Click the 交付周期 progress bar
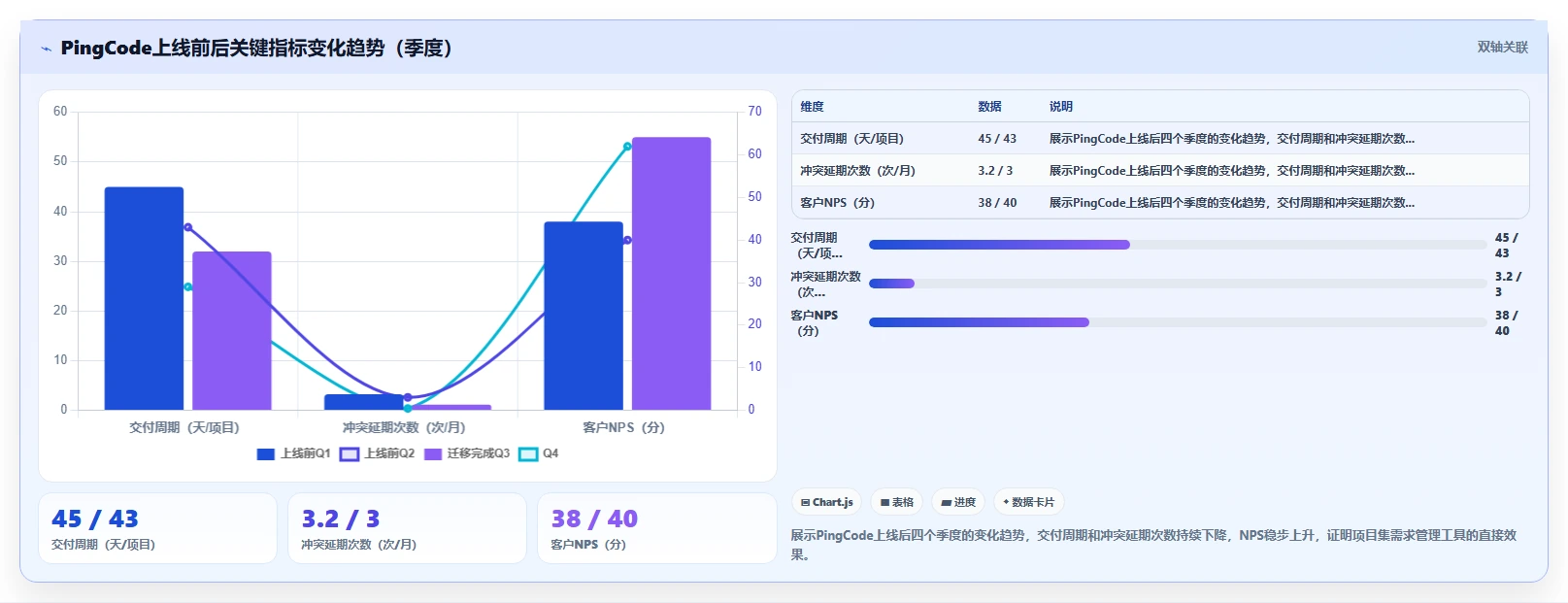 pyautogui.click(x=1178, y=245)
